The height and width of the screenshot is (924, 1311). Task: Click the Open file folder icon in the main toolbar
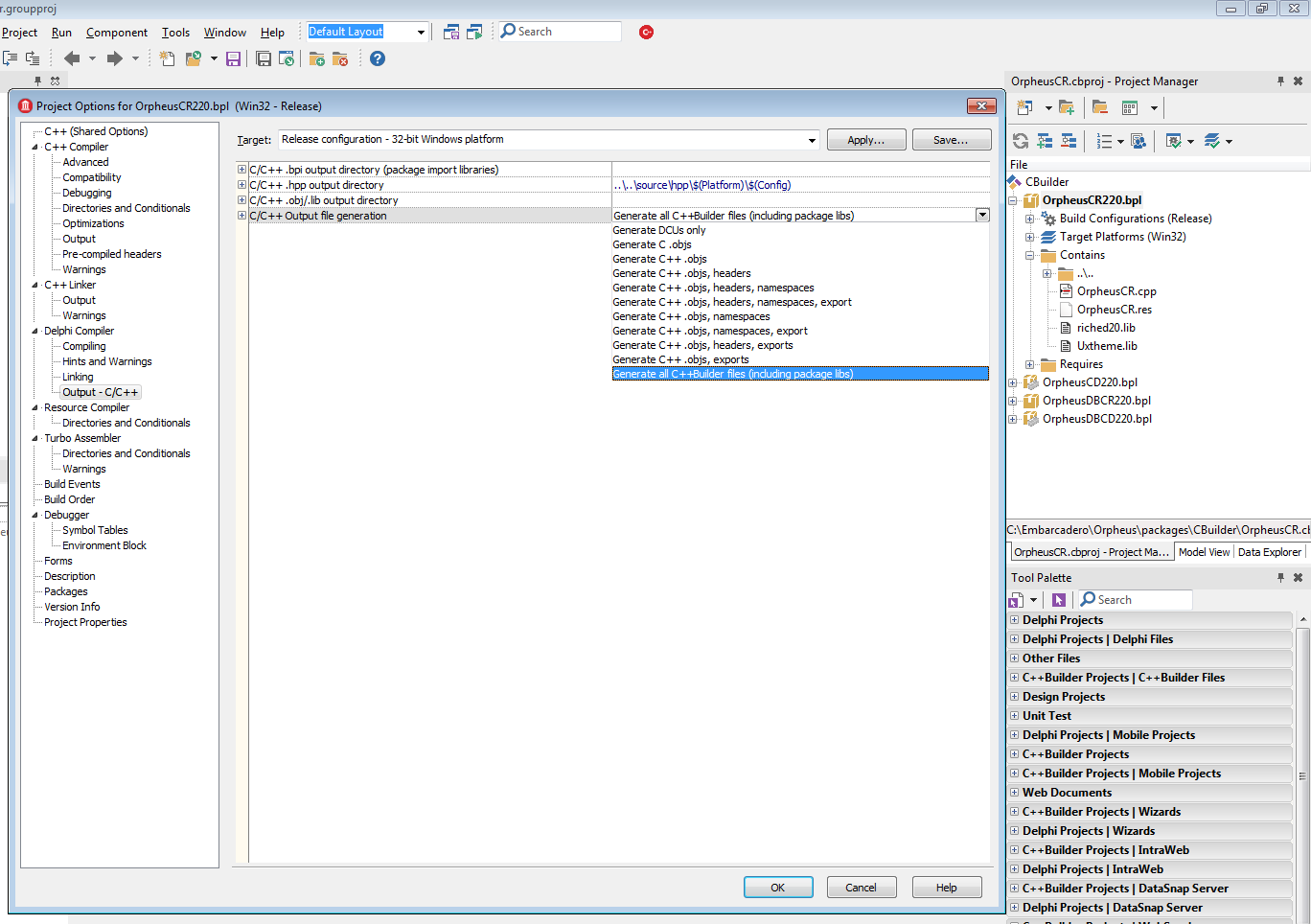tap(193, 58)
